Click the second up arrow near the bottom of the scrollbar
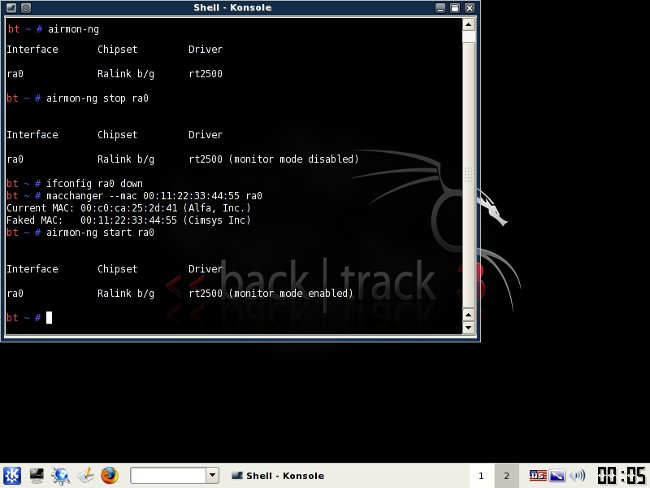This screenshot has height=488, width=650. click(x=468, y=315)
